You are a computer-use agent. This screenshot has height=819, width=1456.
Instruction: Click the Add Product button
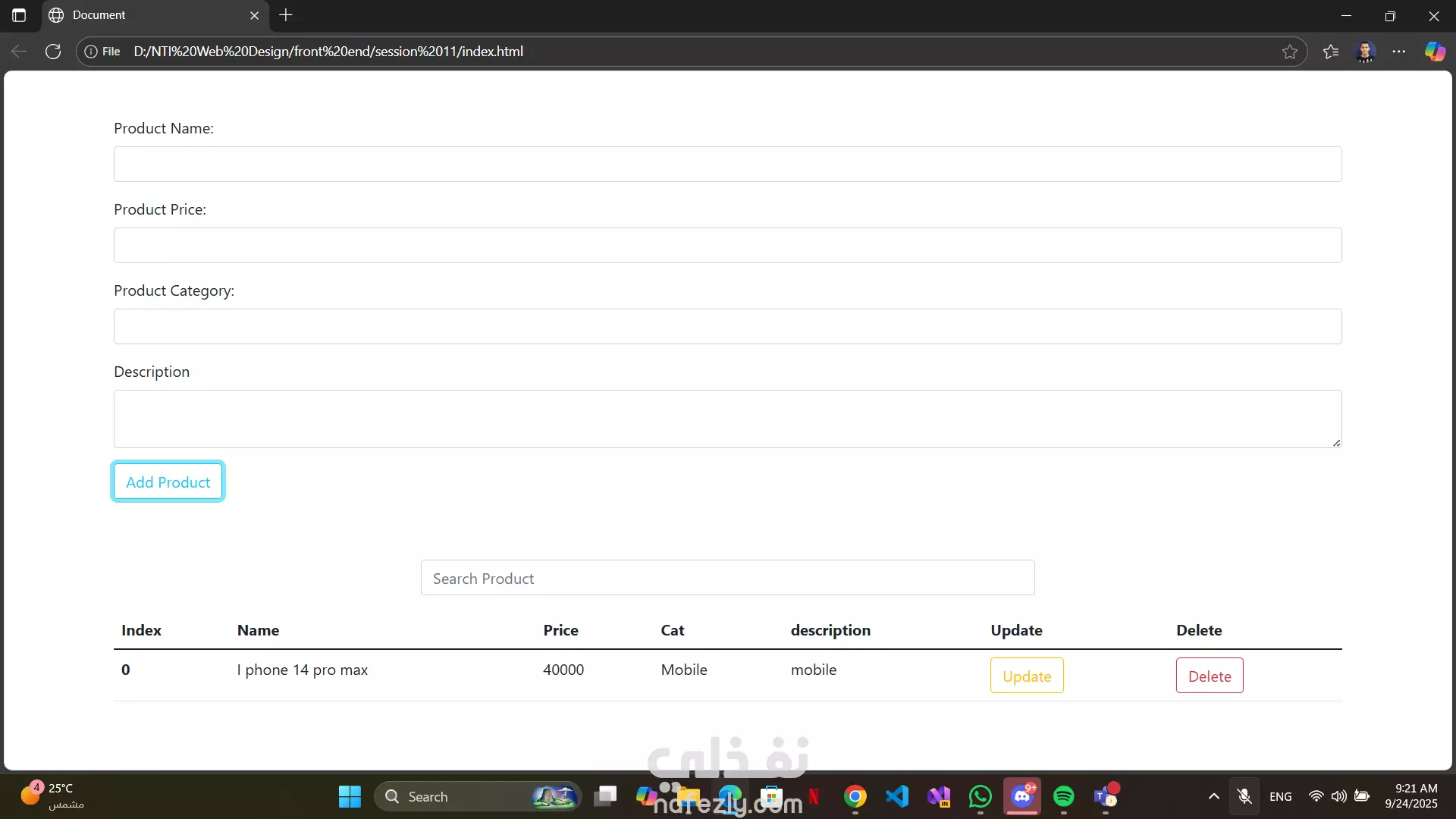pos(168,482)
